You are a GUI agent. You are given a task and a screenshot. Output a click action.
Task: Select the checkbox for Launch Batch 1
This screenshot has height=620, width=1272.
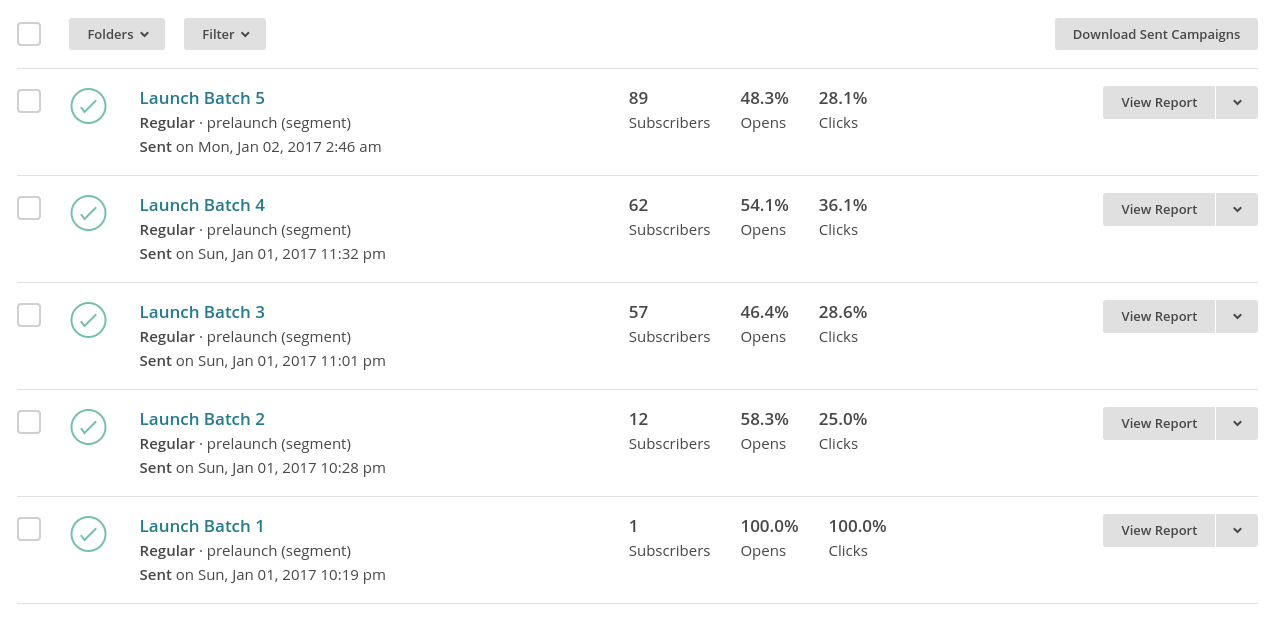point(29,528)
